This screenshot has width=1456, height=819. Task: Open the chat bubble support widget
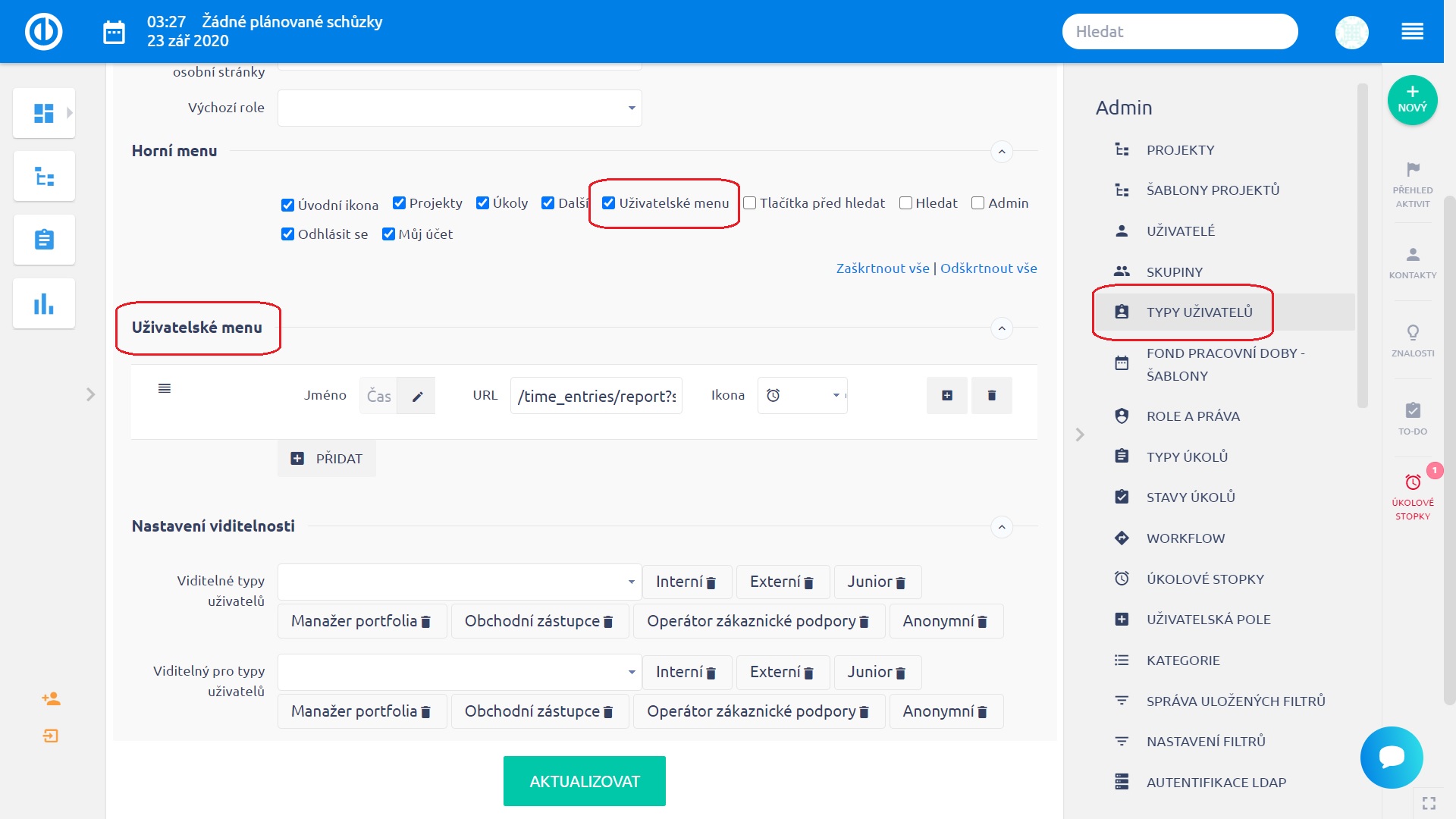tap(1392, 757)
